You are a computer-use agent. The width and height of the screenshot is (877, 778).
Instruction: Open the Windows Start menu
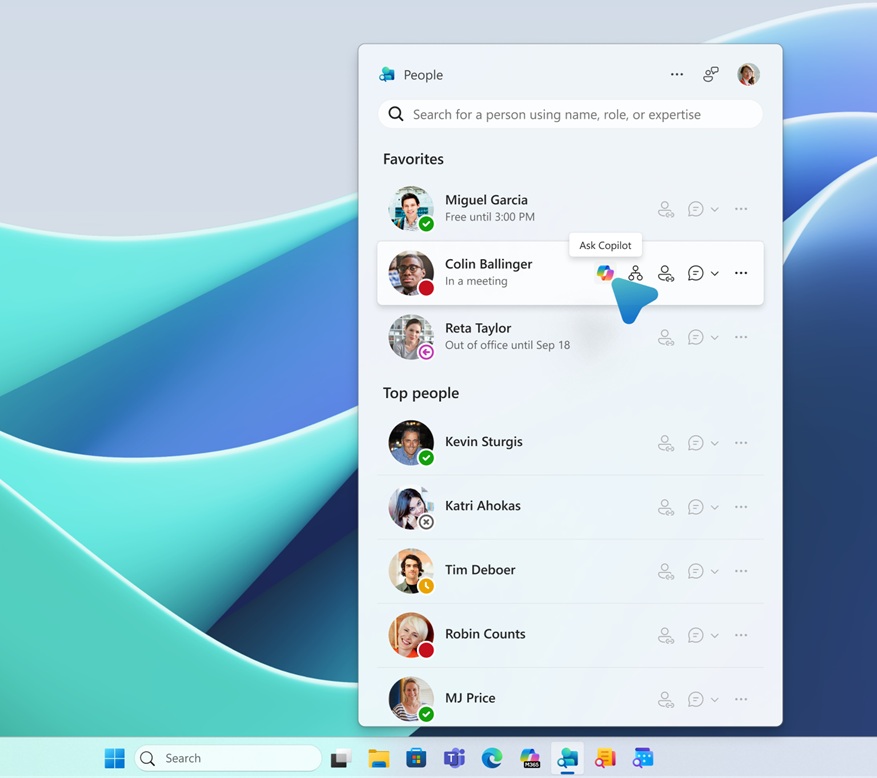(115, 758)
